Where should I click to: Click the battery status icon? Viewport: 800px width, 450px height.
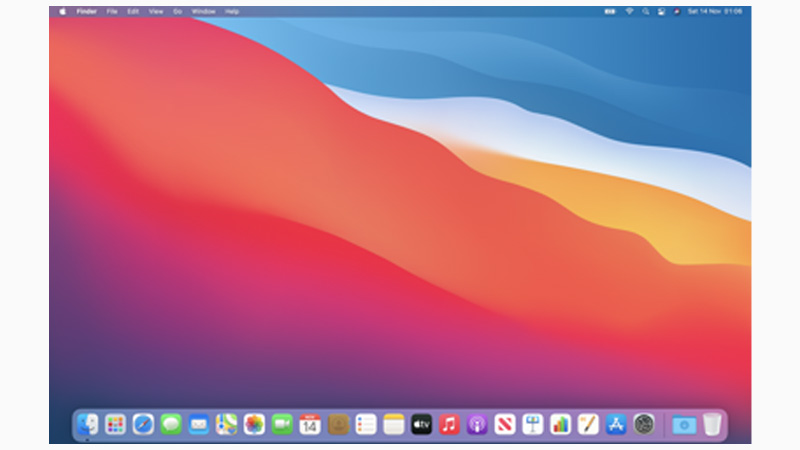point(610,11)
